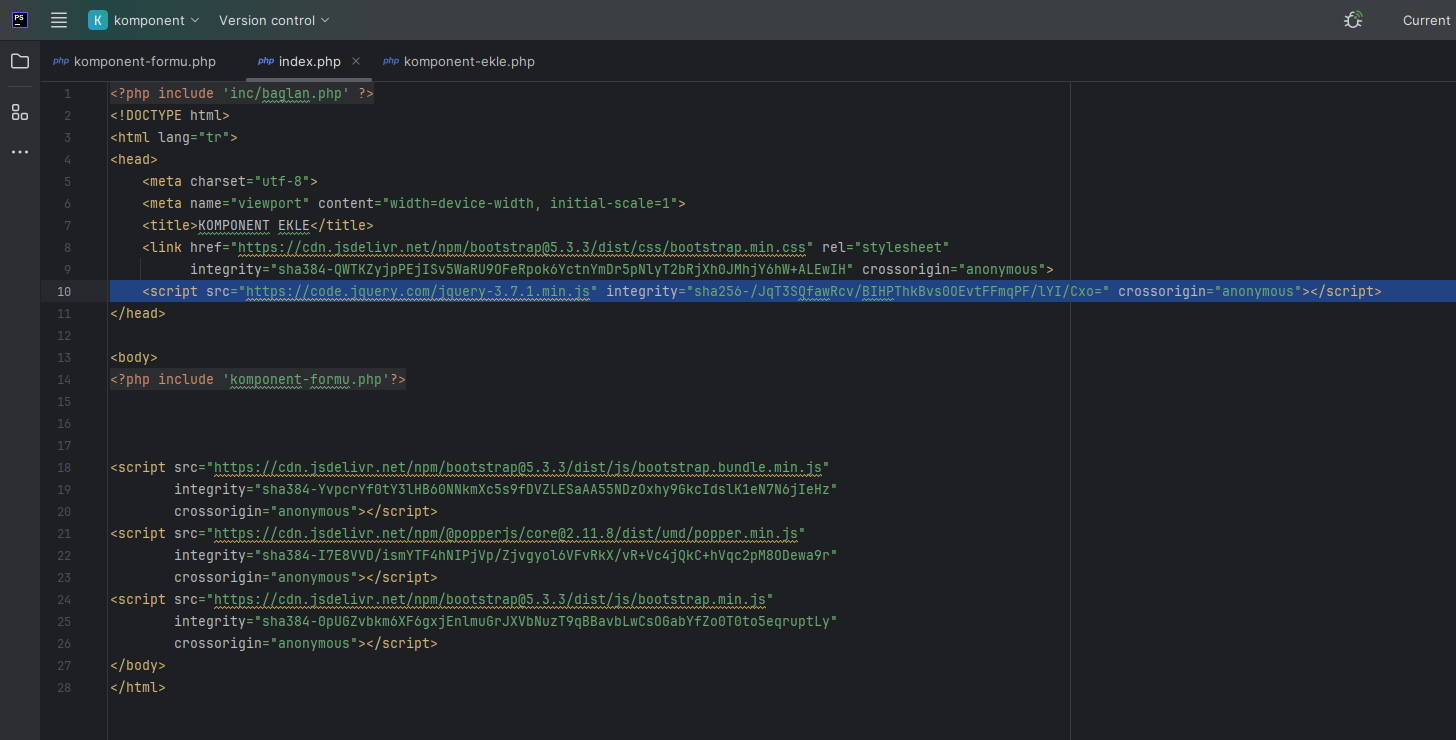This screenshot has height=740, width=1456.
Task: Switch to komponent-formu.php tab
Action: [135, 61]
